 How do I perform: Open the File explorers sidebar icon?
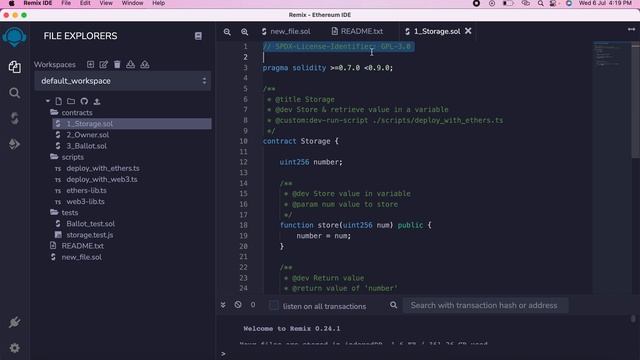coord(15,67)
